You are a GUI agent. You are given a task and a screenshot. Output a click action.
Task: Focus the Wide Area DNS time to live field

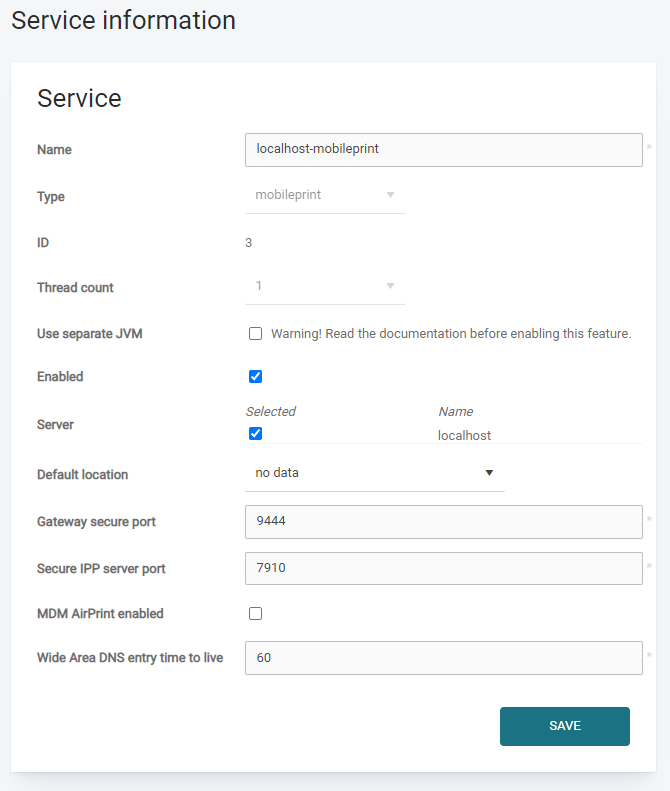point(443,658)
